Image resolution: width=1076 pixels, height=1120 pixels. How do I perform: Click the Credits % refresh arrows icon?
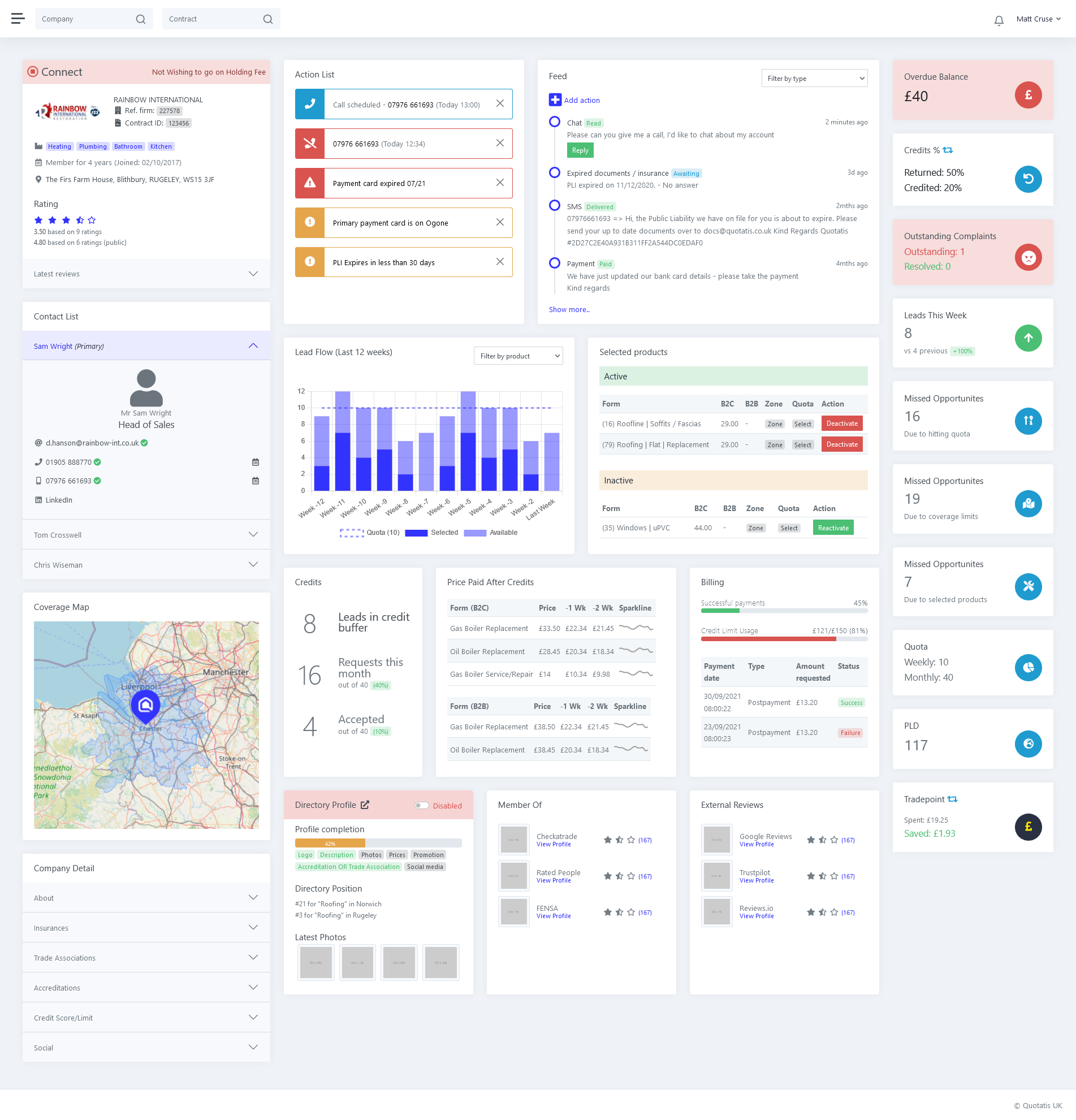[x=948, y=150]
